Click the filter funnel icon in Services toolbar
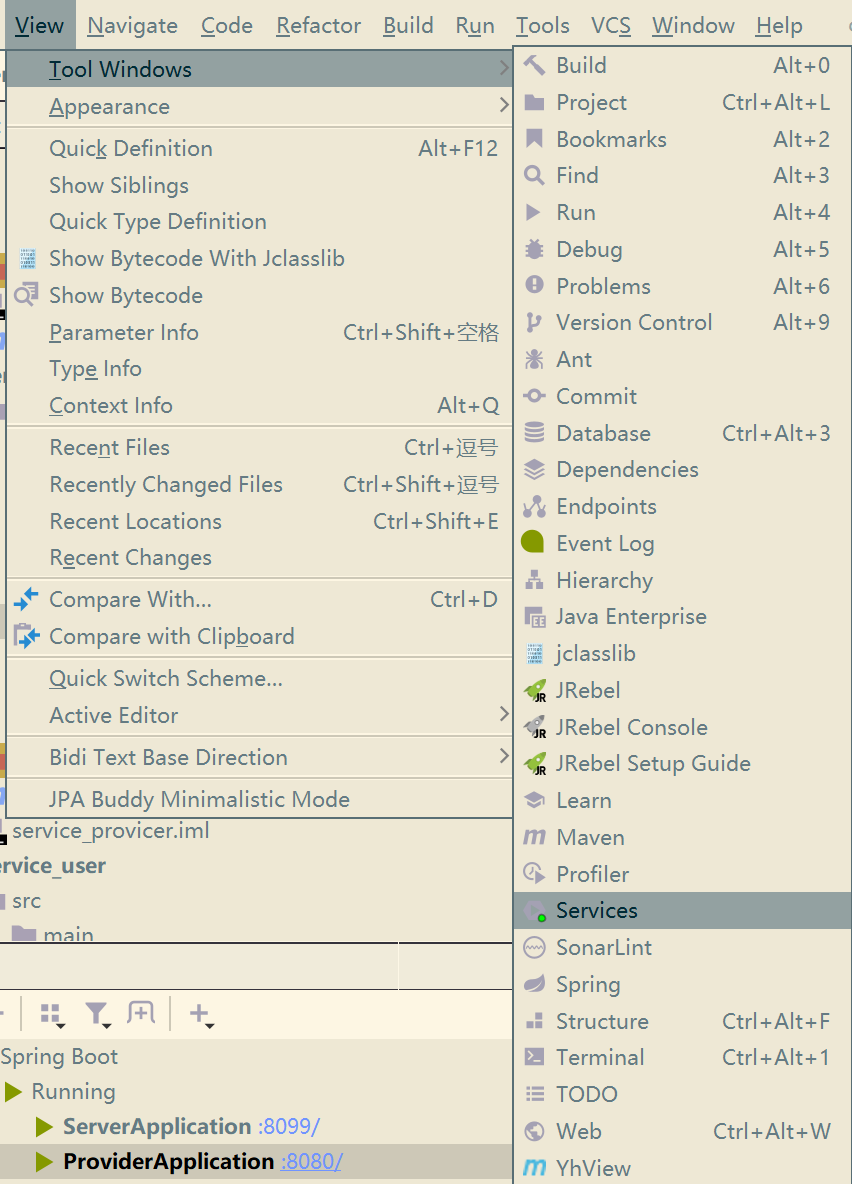Viewport: 852px width, 1184px height. pyautogui.click(x=97, y=1014)
